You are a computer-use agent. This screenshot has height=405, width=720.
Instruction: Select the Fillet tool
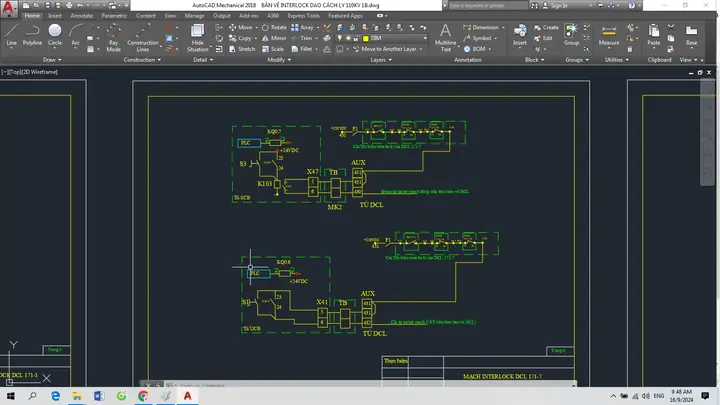(x=302, y=49)
